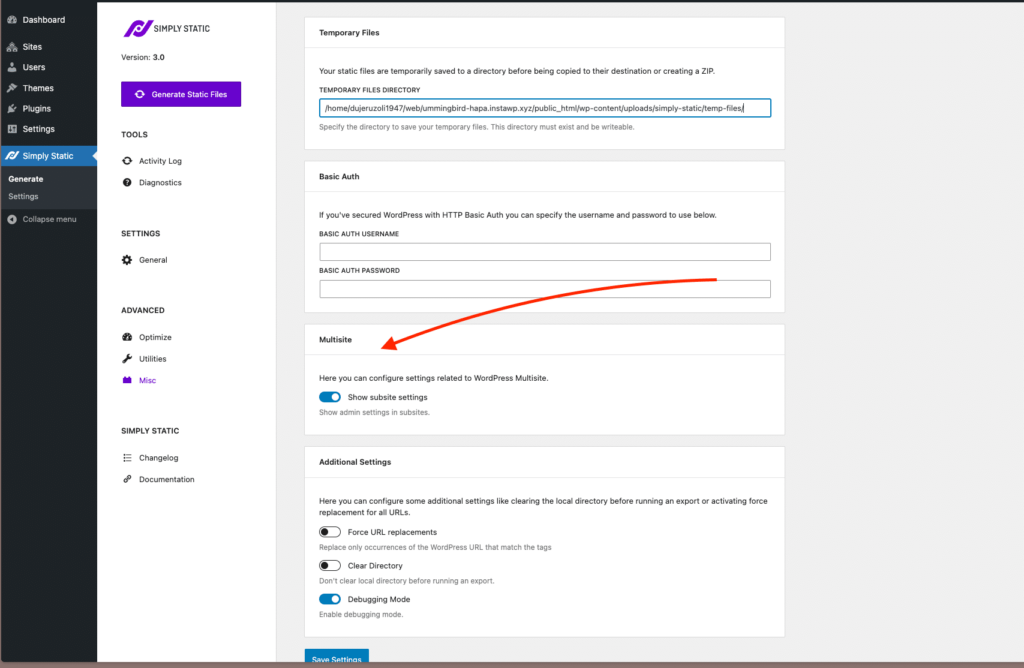Screen dimensions: 1024x668
Task: Click the Optimize speedometer icon
Action: pyautogui.click(x=127, y=337)
